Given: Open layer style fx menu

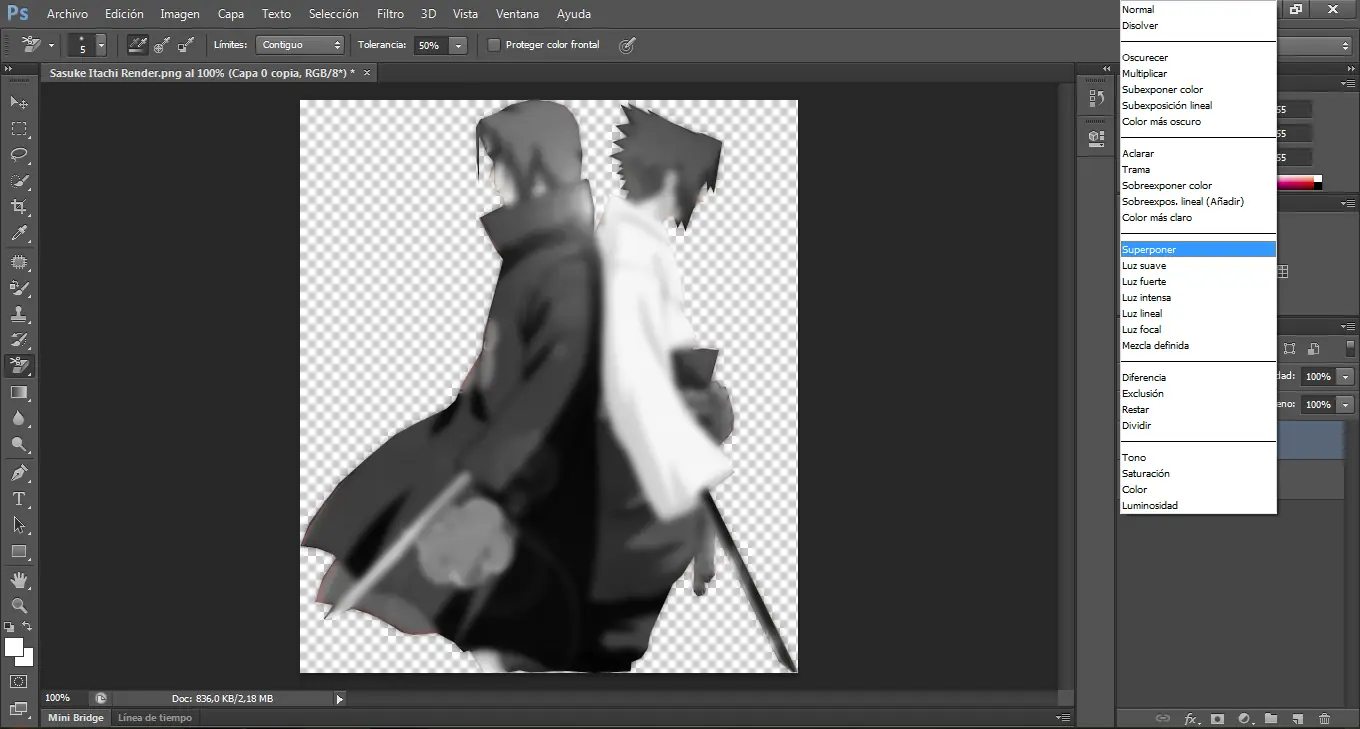Looking at the screenshot, I should pos(1191,718).
